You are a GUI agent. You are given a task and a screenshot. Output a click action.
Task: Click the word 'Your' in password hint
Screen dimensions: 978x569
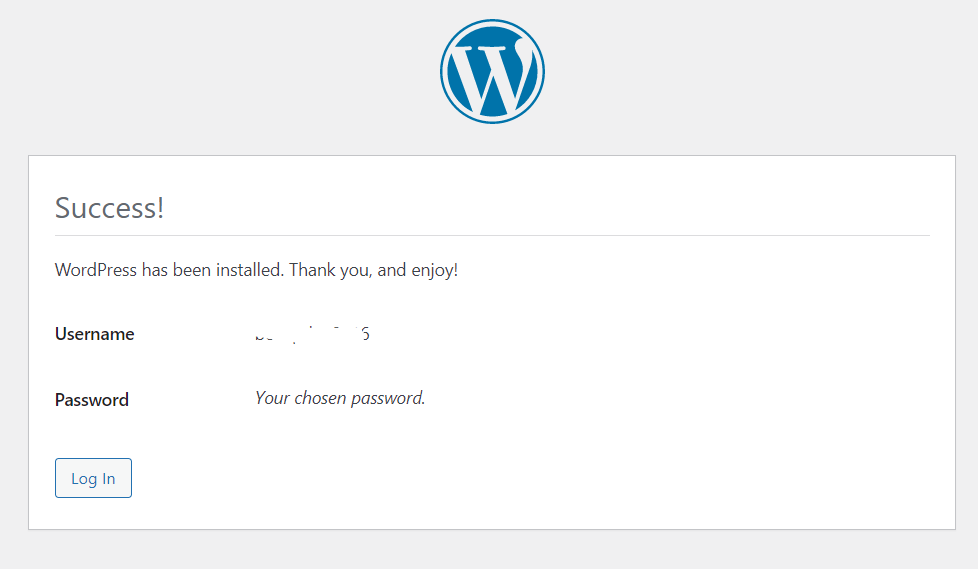tap(272, 398)
